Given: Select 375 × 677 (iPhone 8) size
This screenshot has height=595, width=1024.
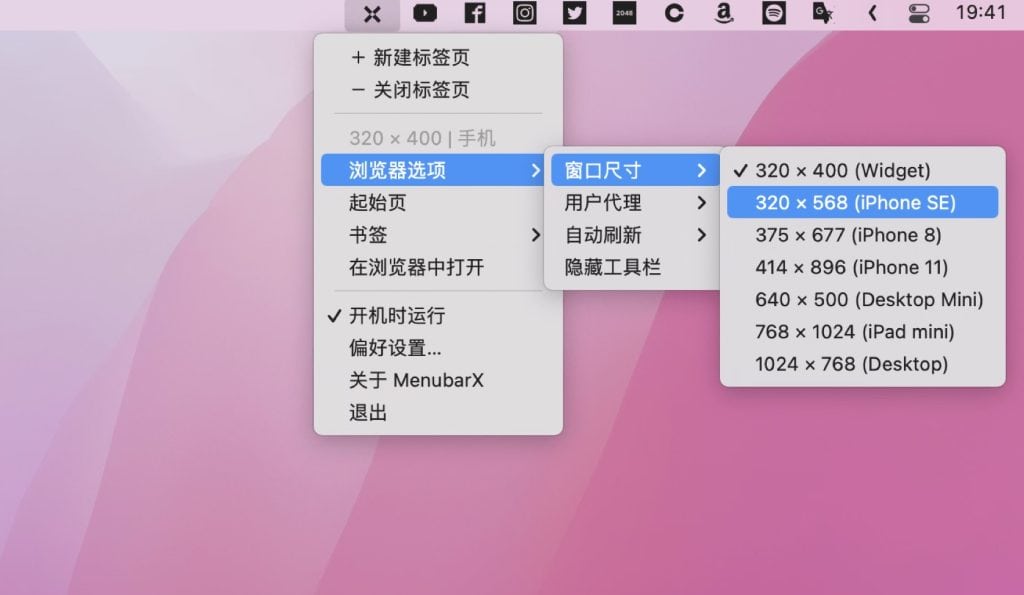Looking at the screenshot, I should click(x=863, y=235).
